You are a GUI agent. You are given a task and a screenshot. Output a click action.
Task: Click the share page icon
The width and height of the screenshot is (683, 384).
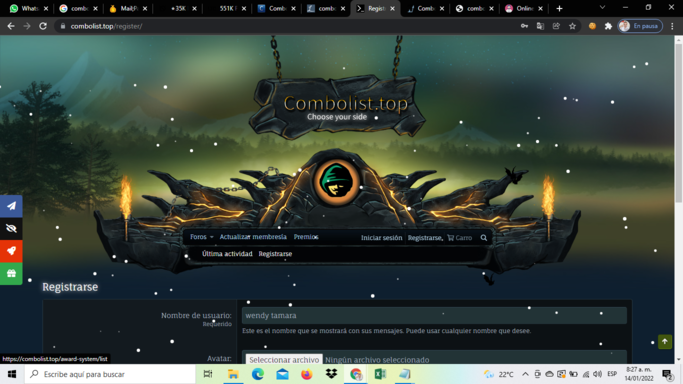556,26
